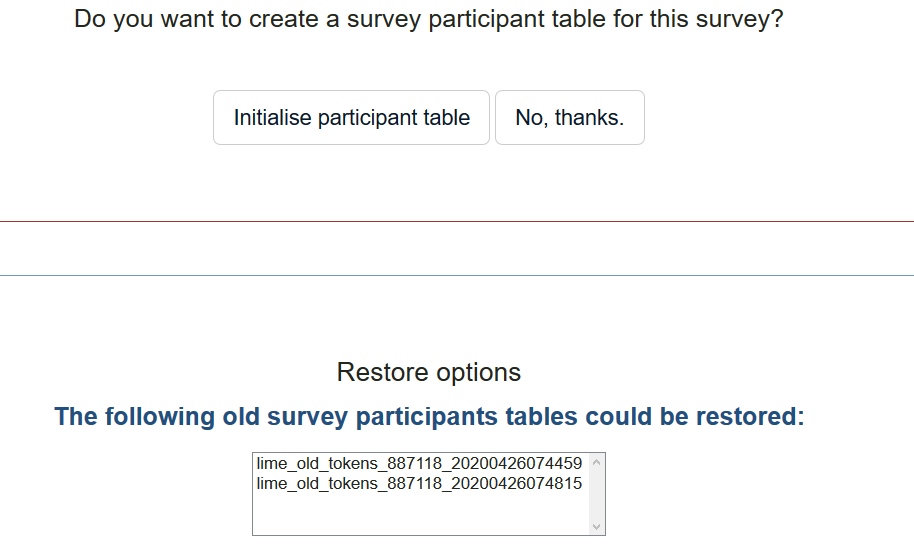
Task: Click the listbox scroll up arrow
Action: tap(597, 462)
